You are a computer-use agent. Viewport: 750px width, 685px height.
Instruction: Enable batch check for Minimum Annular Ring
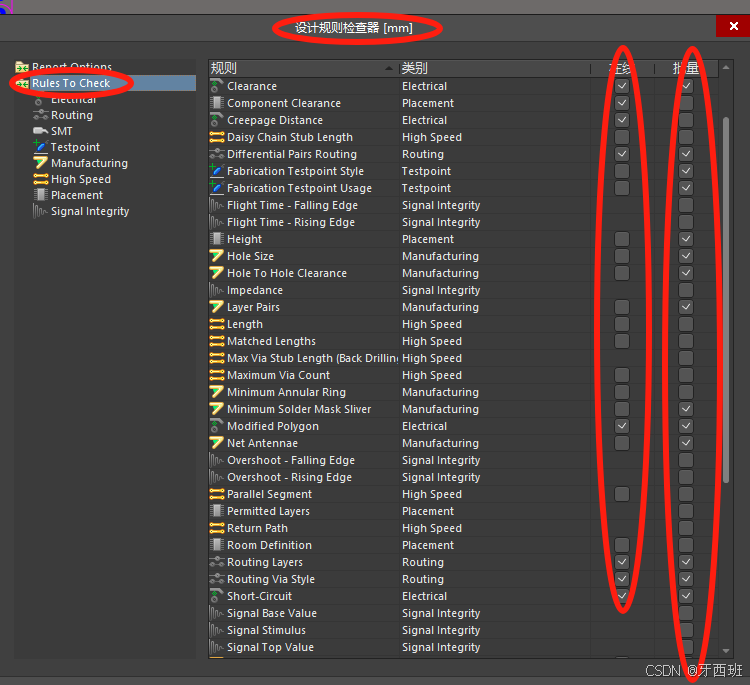686,392
